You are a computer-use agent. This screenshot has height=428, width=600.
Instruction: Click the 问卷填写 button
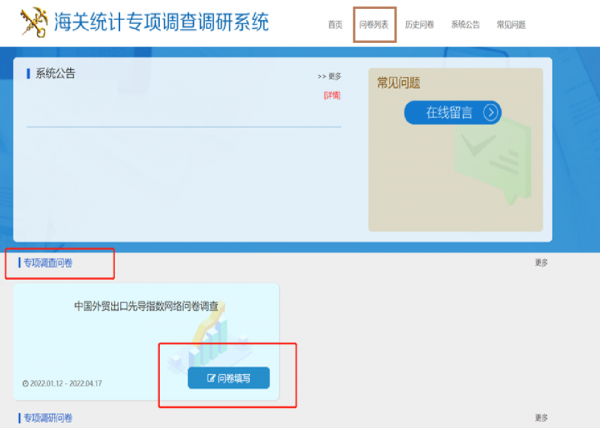click(228, 379)
